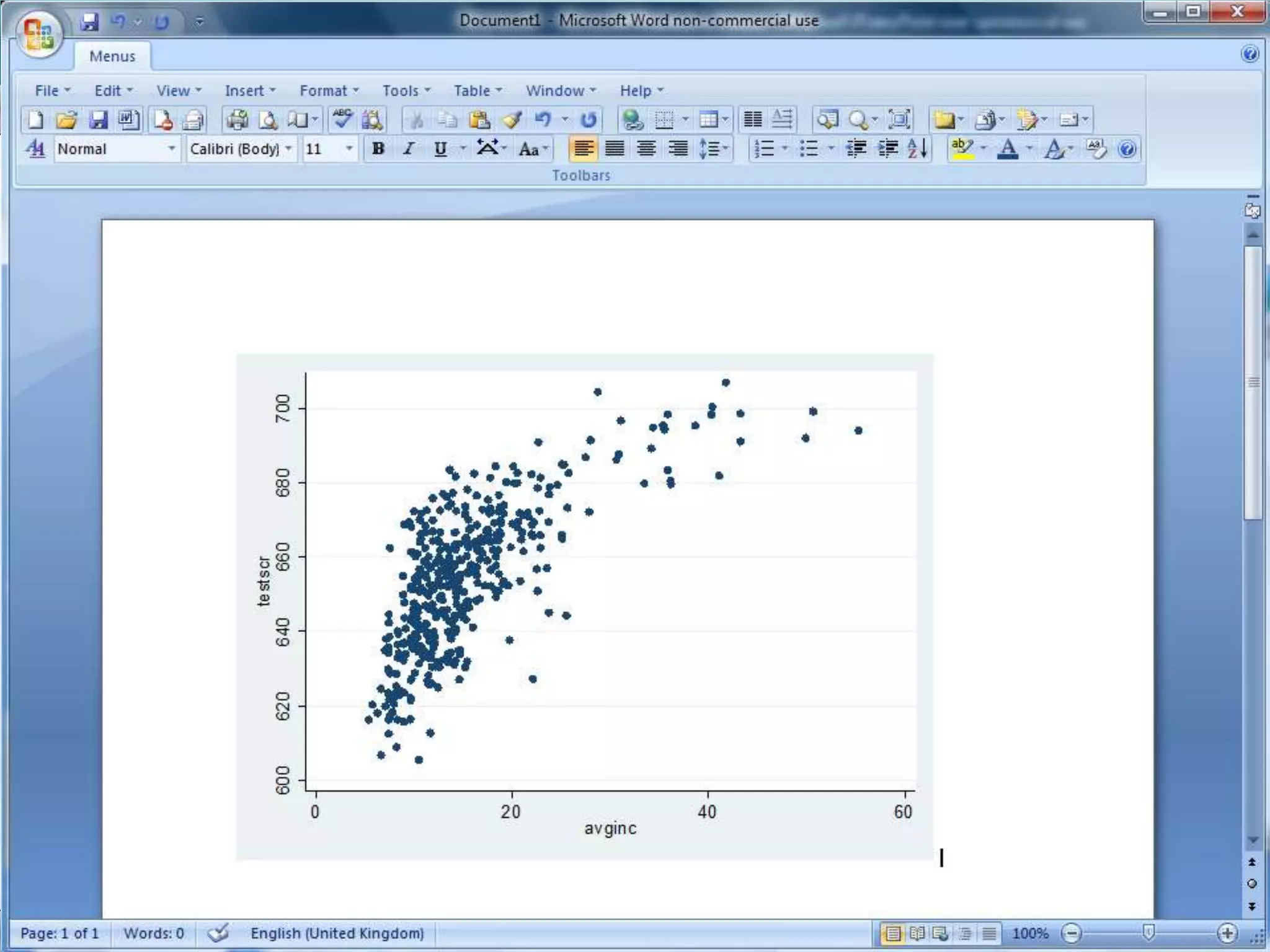
Task: Click the zoom slider handle
Action: (1148, 932)
